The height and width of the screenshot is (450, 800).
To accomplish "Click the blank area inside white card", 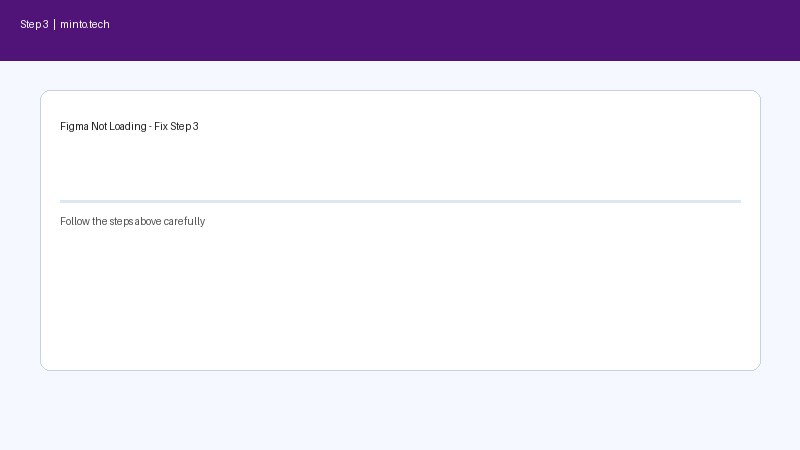I will point(400,300).
